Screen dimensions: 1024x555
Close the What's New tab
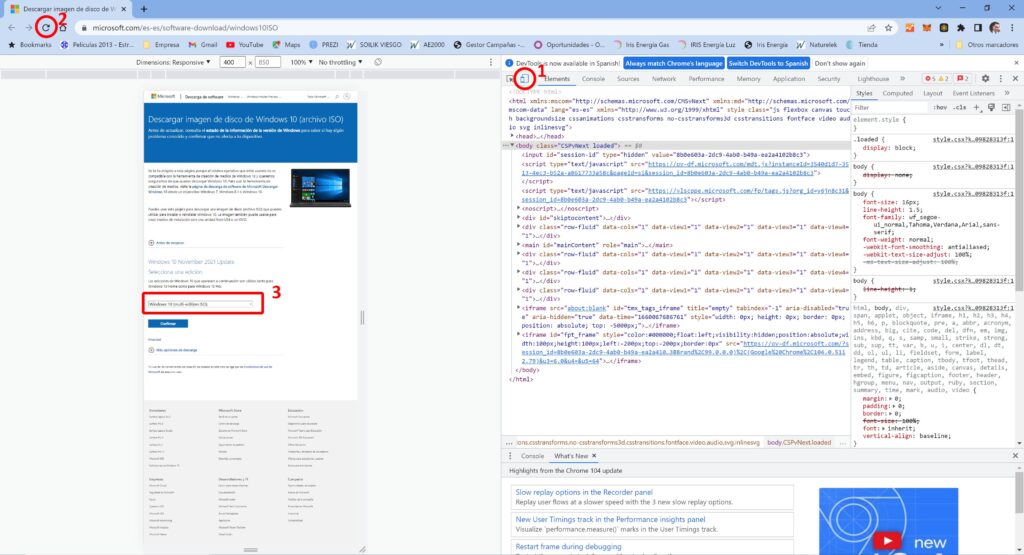(594, 456)
